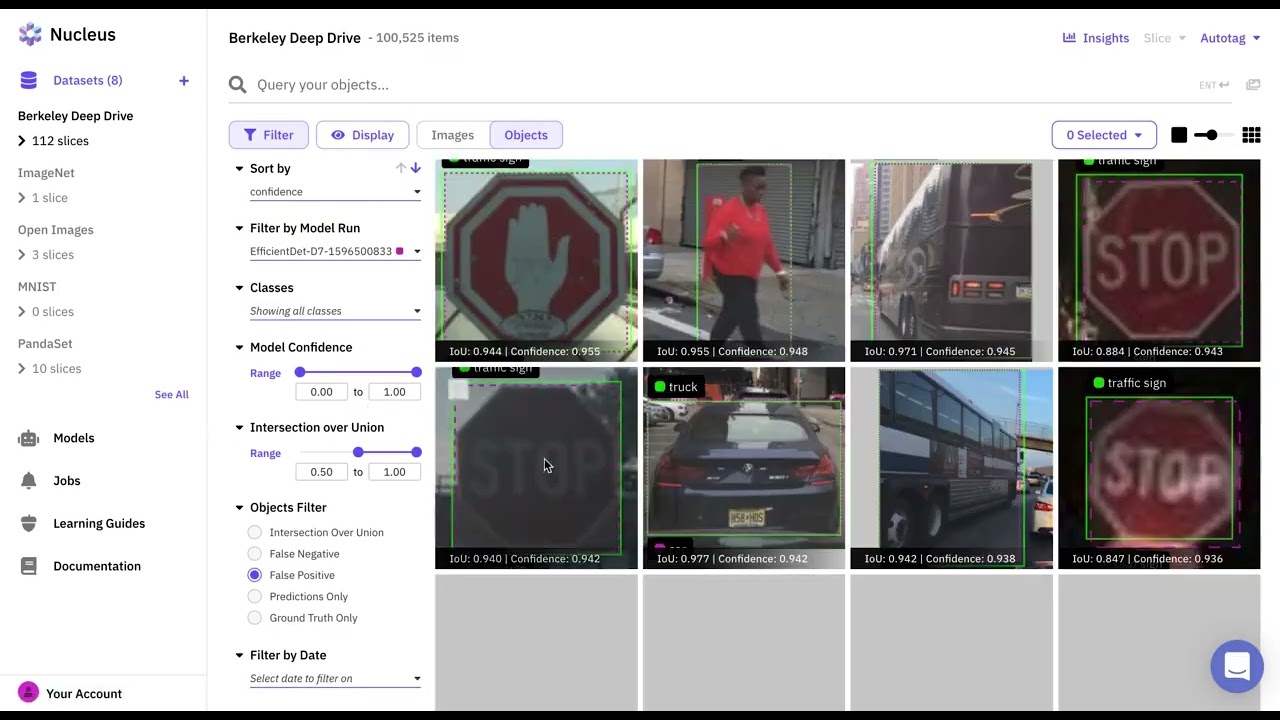
Task: Sort descending with down arrow
Action: coord(415,168)
